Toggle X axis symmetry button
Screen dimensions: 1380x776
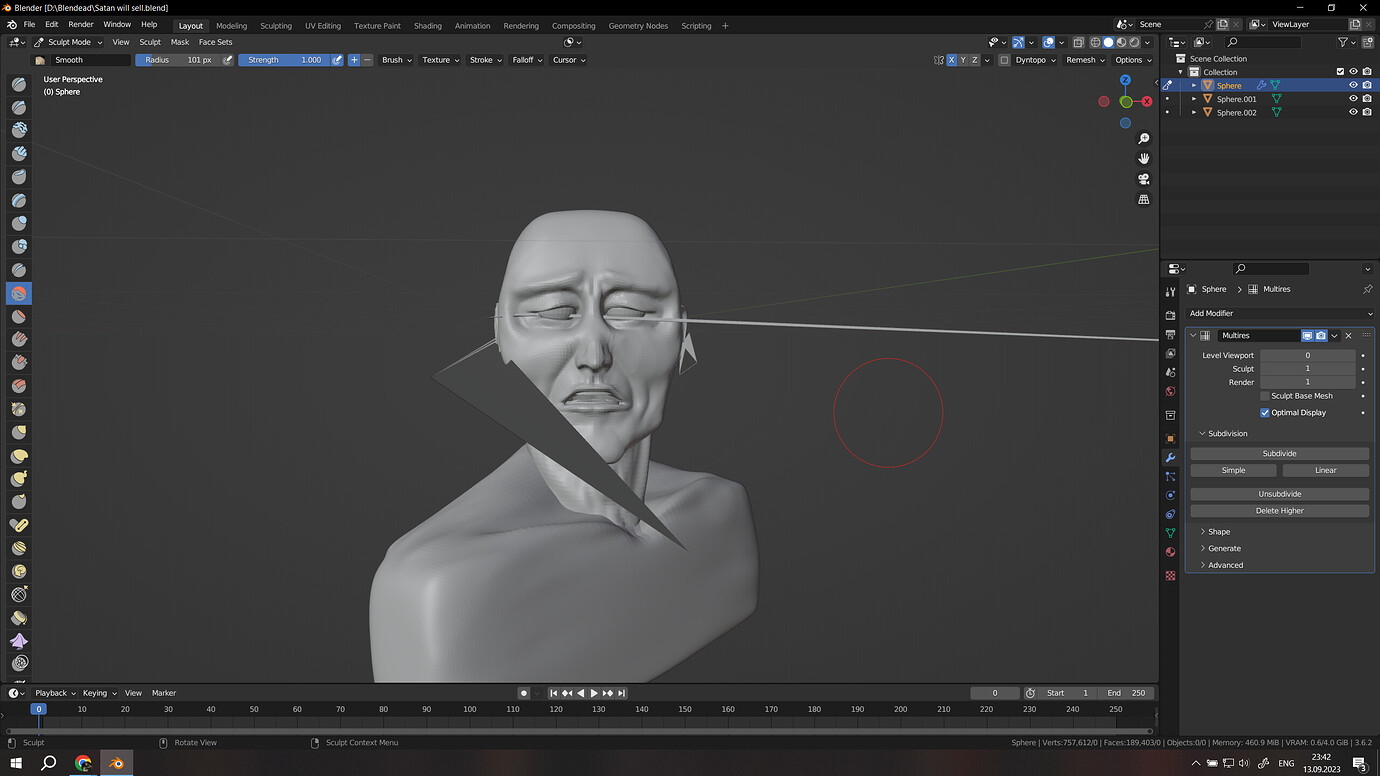click(x=951, y=60)
